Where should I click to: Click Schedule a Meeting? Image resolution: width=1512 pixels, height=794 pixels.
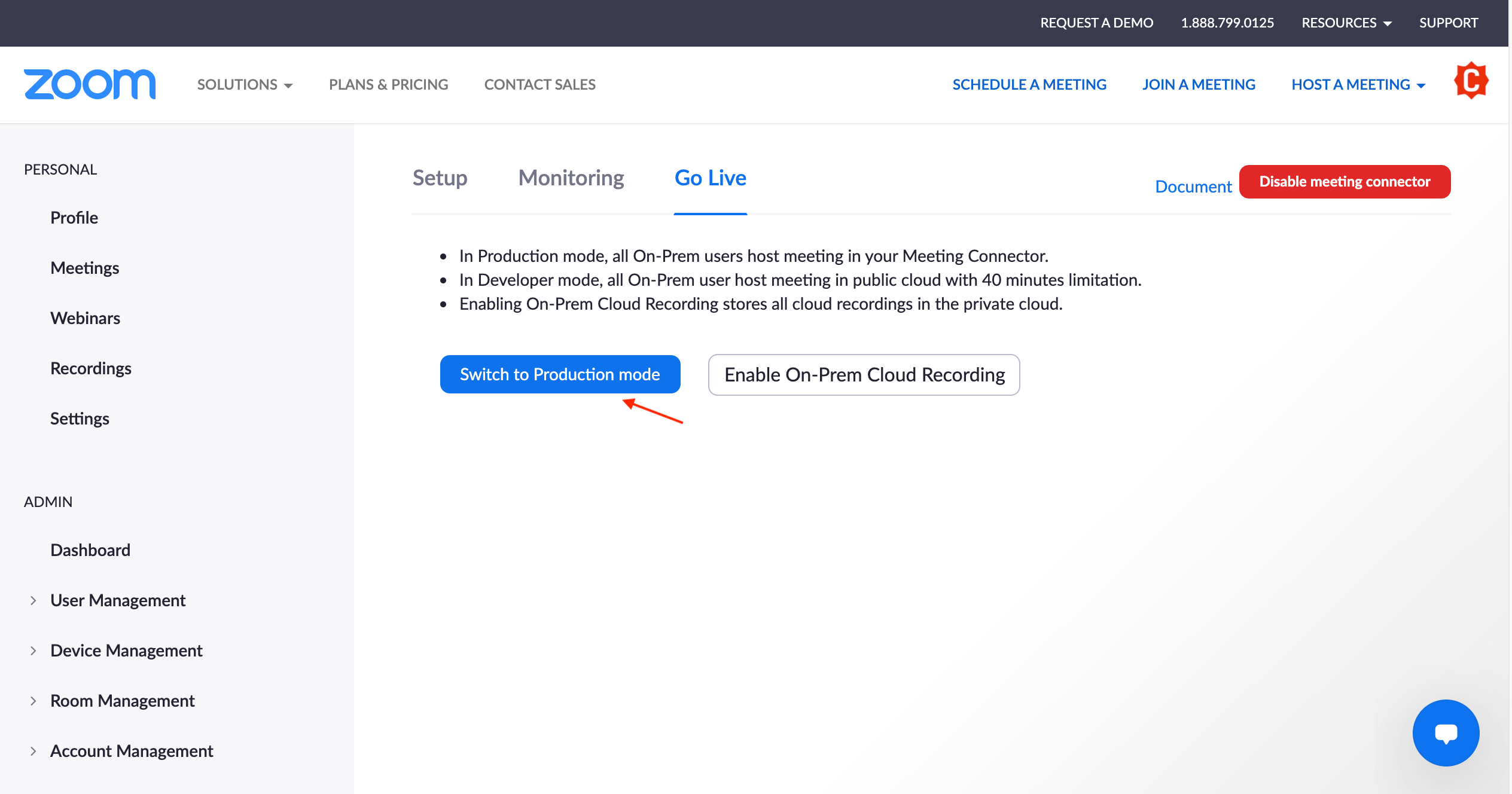pyautogui.click(x=1029, y=84)
